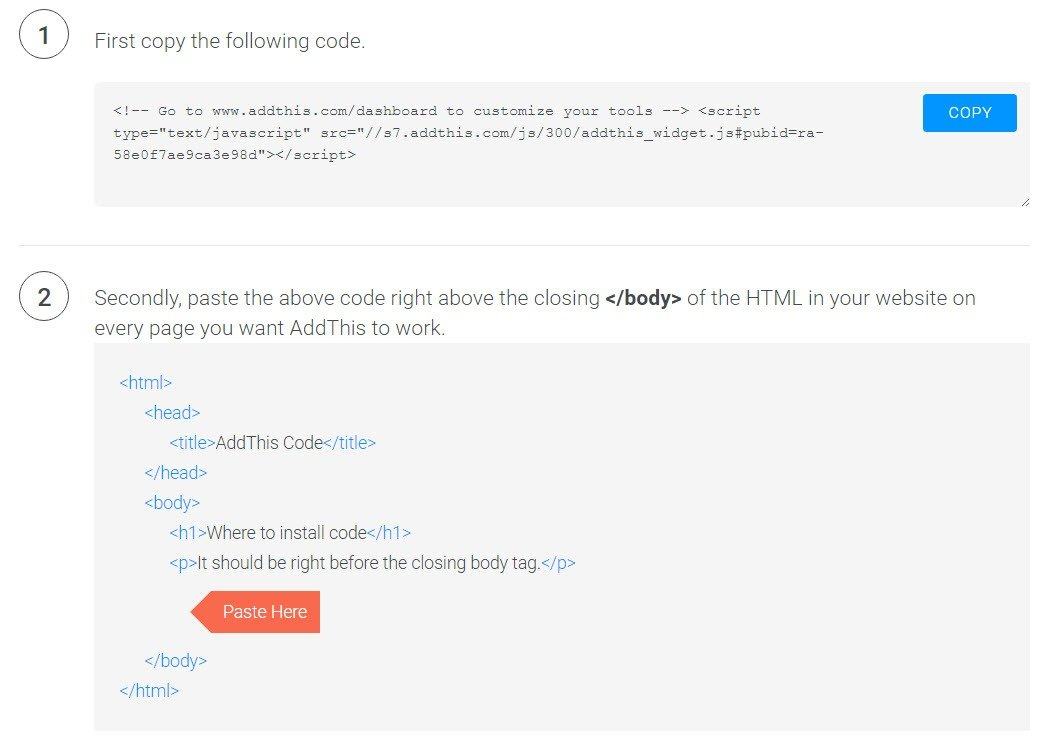This screenshot has width=1055, height=738.
Task: Click the opening <html> tag line
Action: [145, 383]
